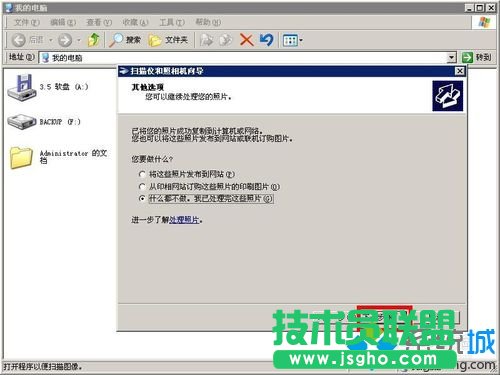The image size is (500, 375).
Task: Go up one folder level icon
Action: 94,40
